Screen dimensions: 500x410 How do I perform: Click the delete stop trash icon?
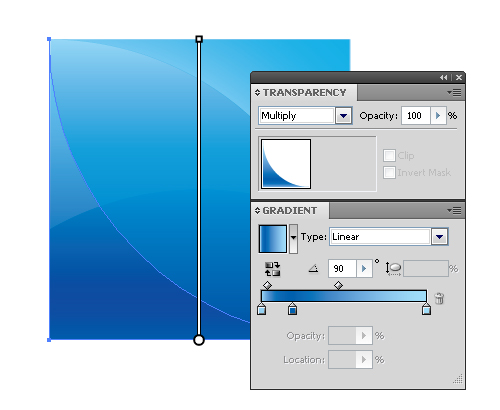pyautogui.click(x=439, y=298)
